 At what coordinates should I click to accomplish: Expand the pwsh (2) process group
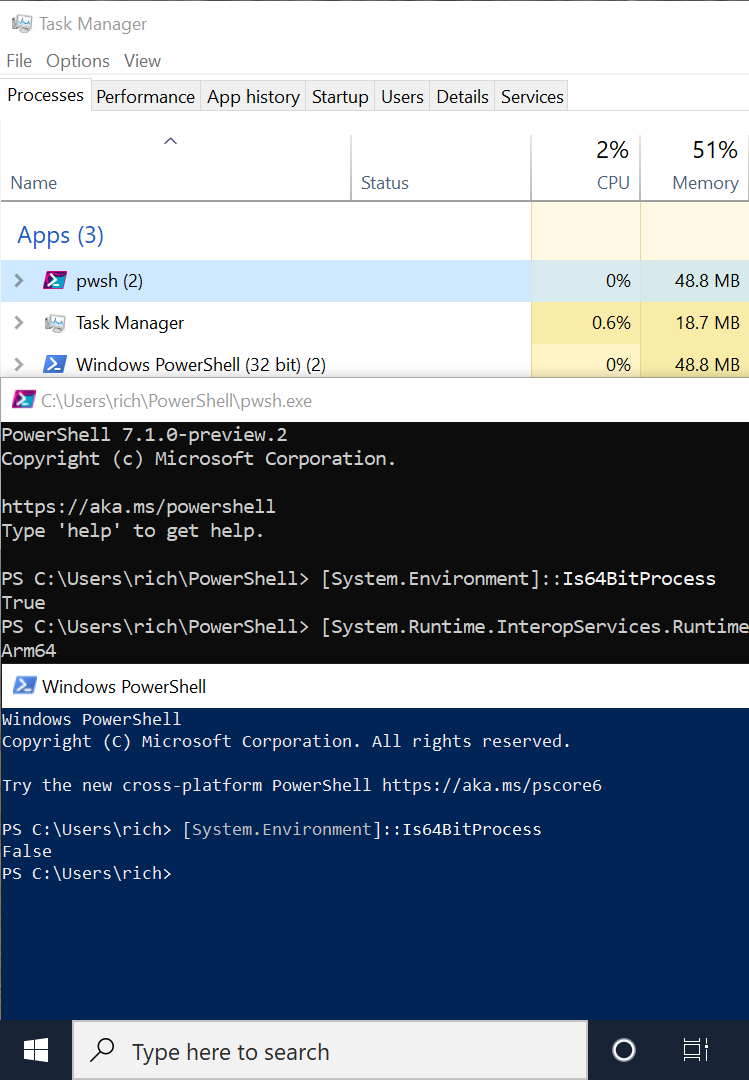[18, 281]
